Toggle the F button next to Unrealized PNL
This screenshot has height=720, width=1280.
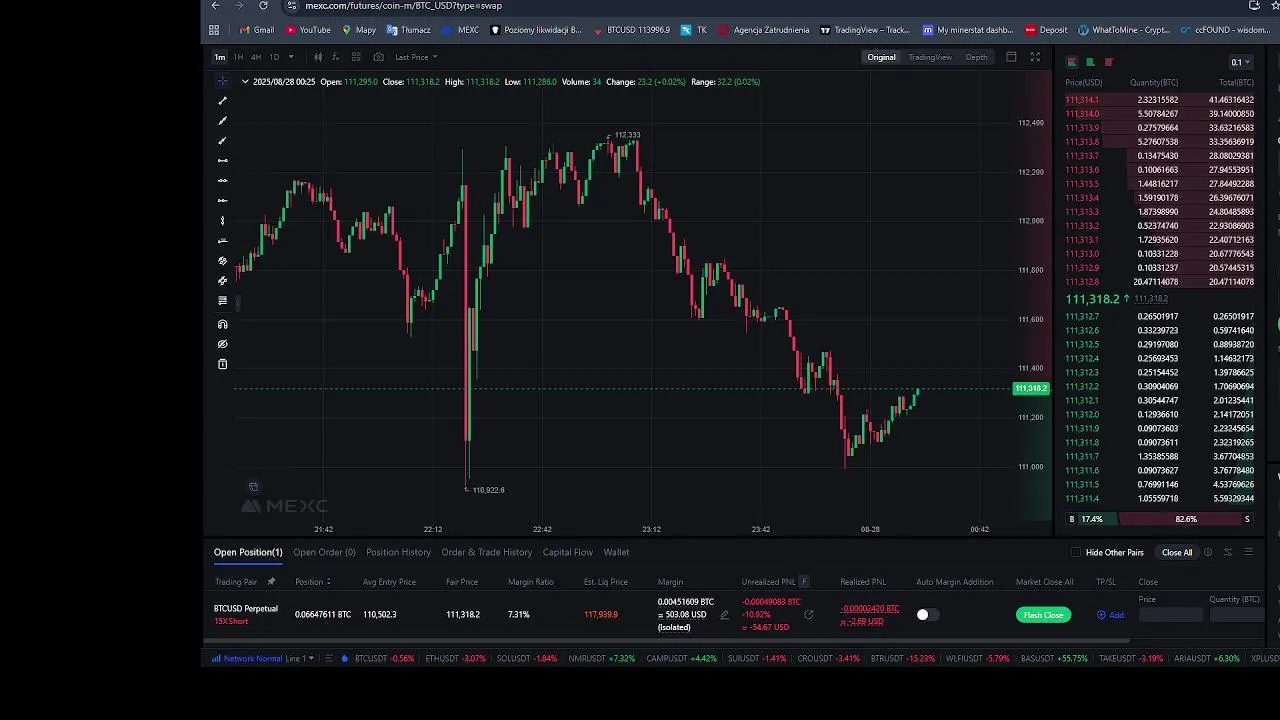pos(803,582)
